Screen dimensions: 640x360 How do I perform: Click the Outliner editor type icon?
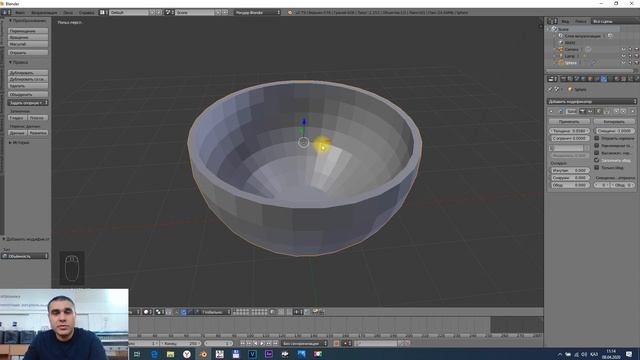[x=551, y=21]
